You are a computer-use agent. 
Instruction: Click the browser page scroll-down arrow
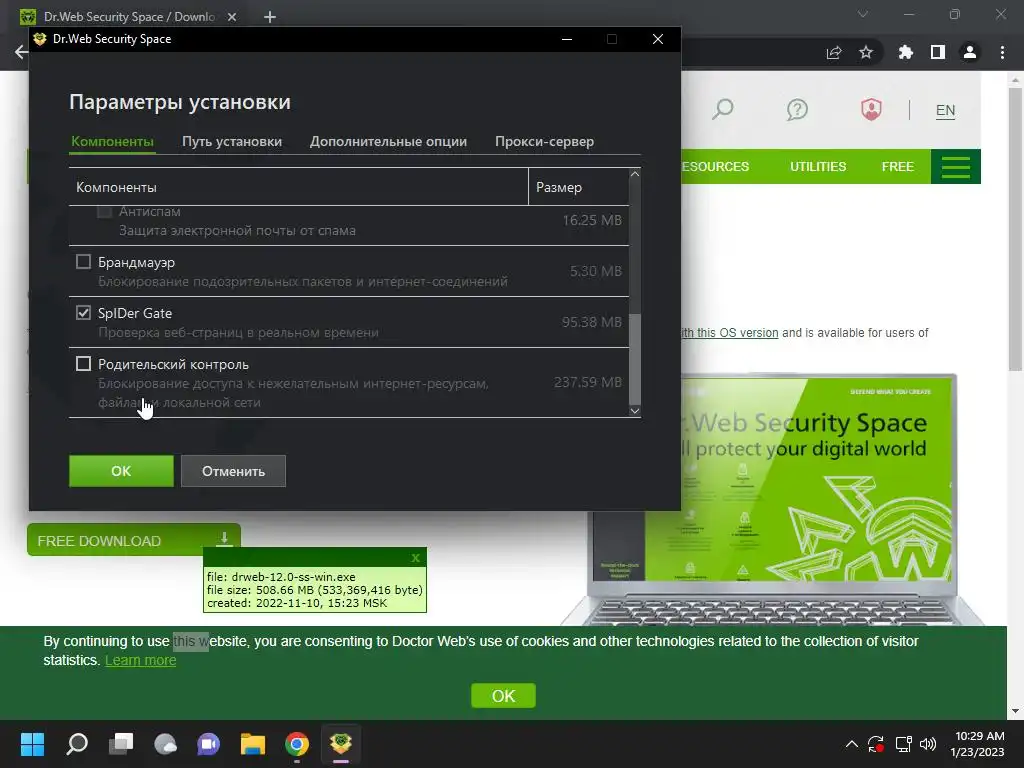pyautogui.click(x=1015, y=711)
